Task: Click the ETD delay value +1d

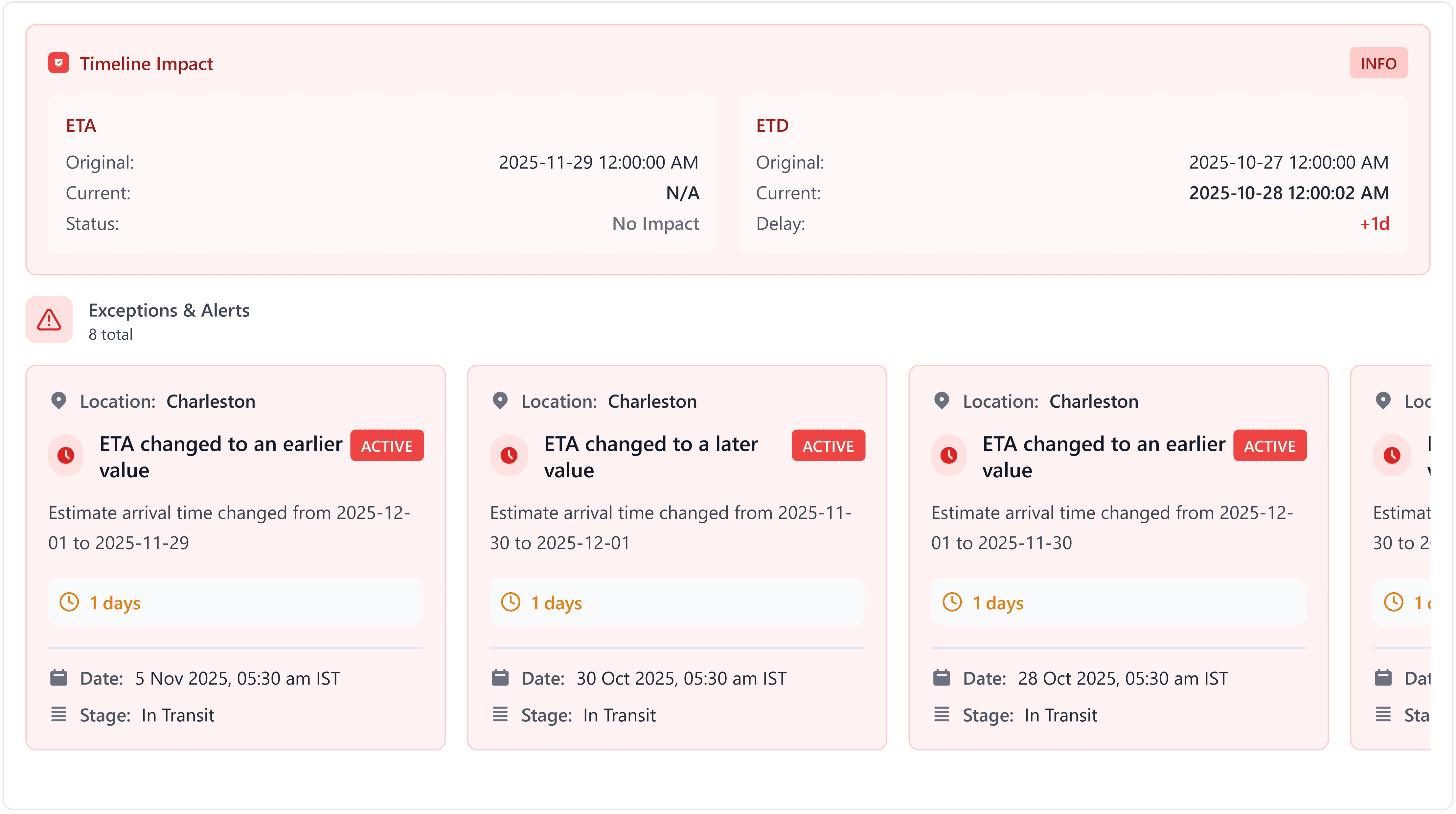Action: click(1374, 224)
